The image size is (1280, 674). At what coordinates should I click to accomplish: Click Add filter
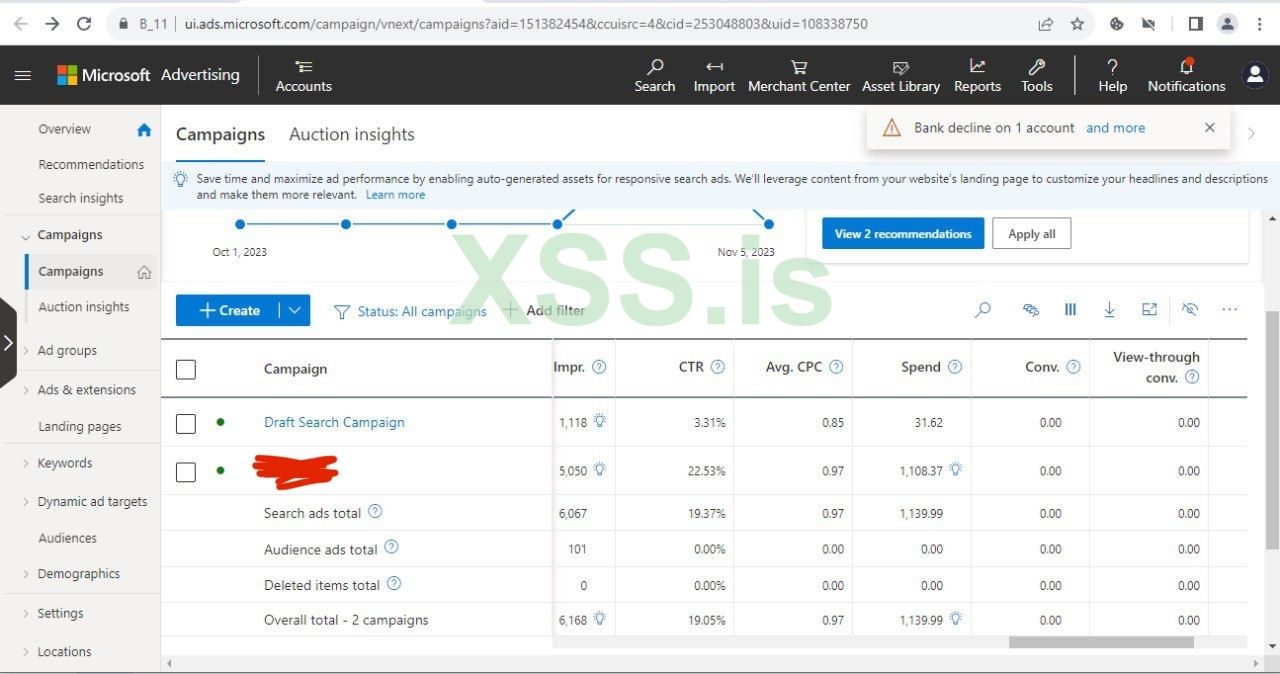(x=544, y=310)
